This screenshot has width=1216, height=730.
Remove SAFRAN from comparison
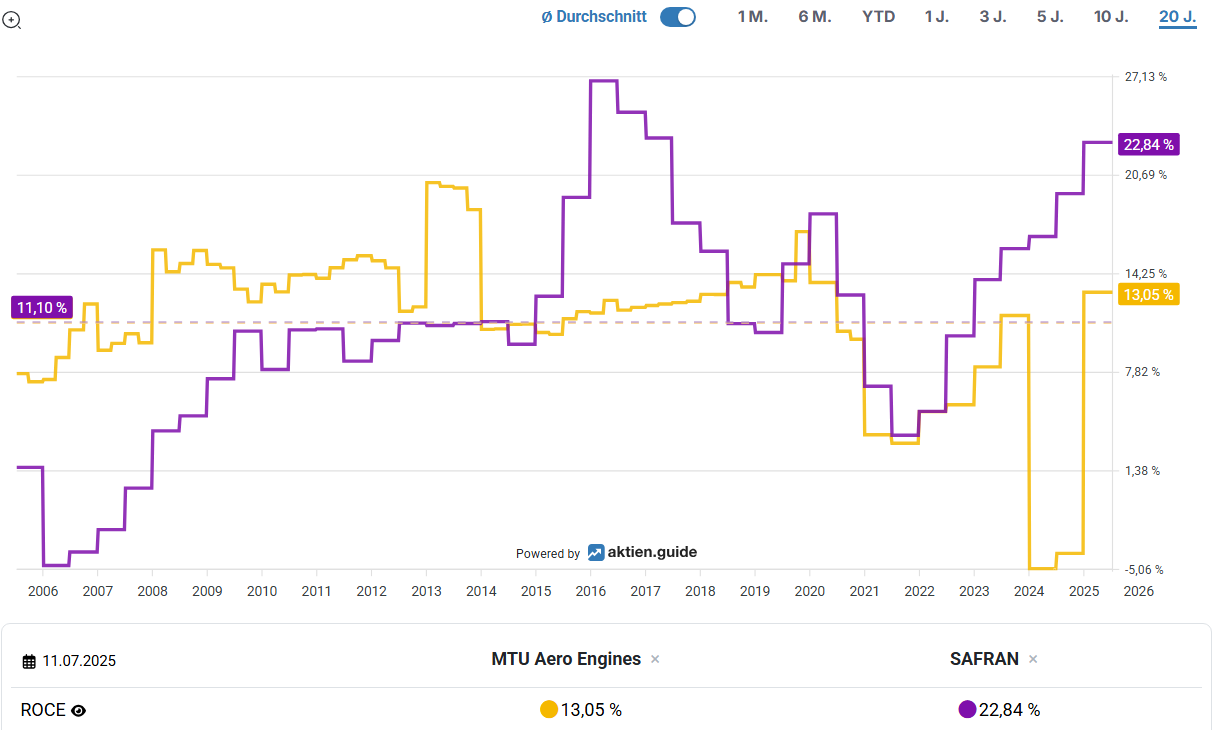pos(1033,659)
